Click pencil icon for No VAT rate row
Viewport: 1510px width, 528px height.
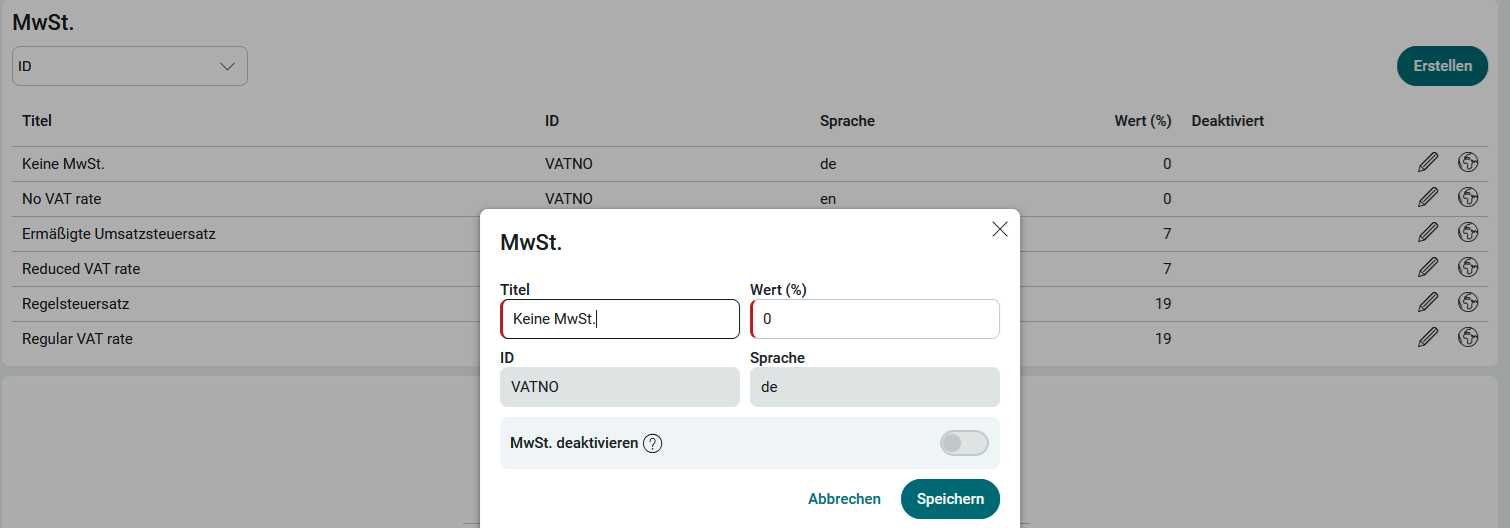(x=1428, y=198)
